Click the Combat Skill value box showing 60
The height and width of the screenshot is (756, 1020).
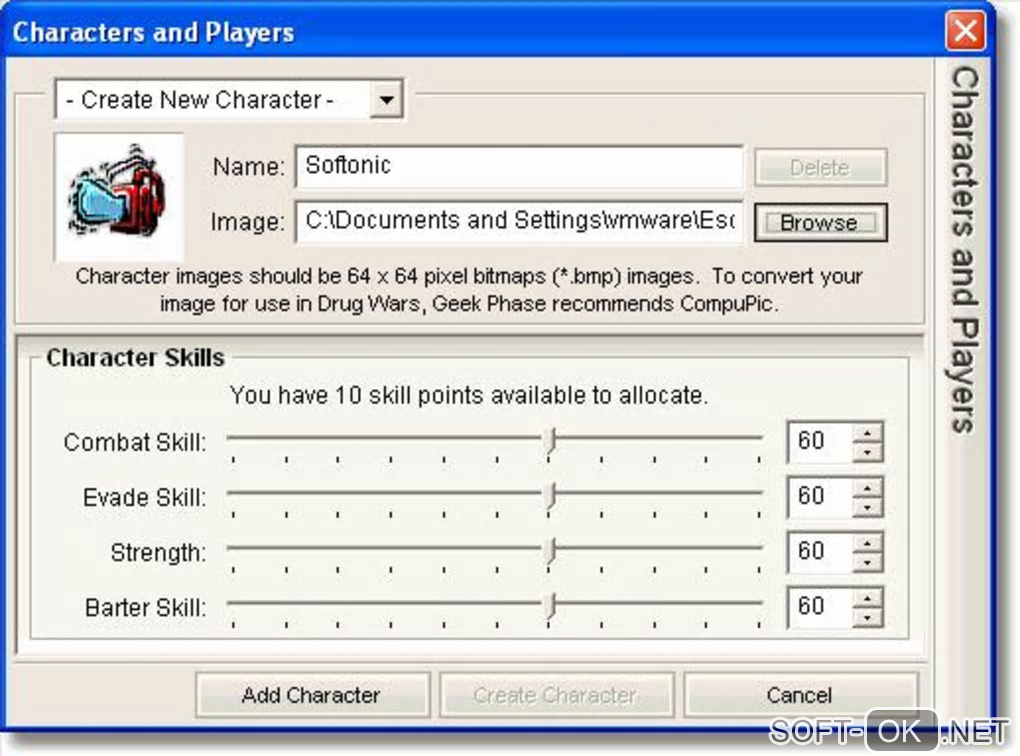pyautogui.click(x=820, y=442)
